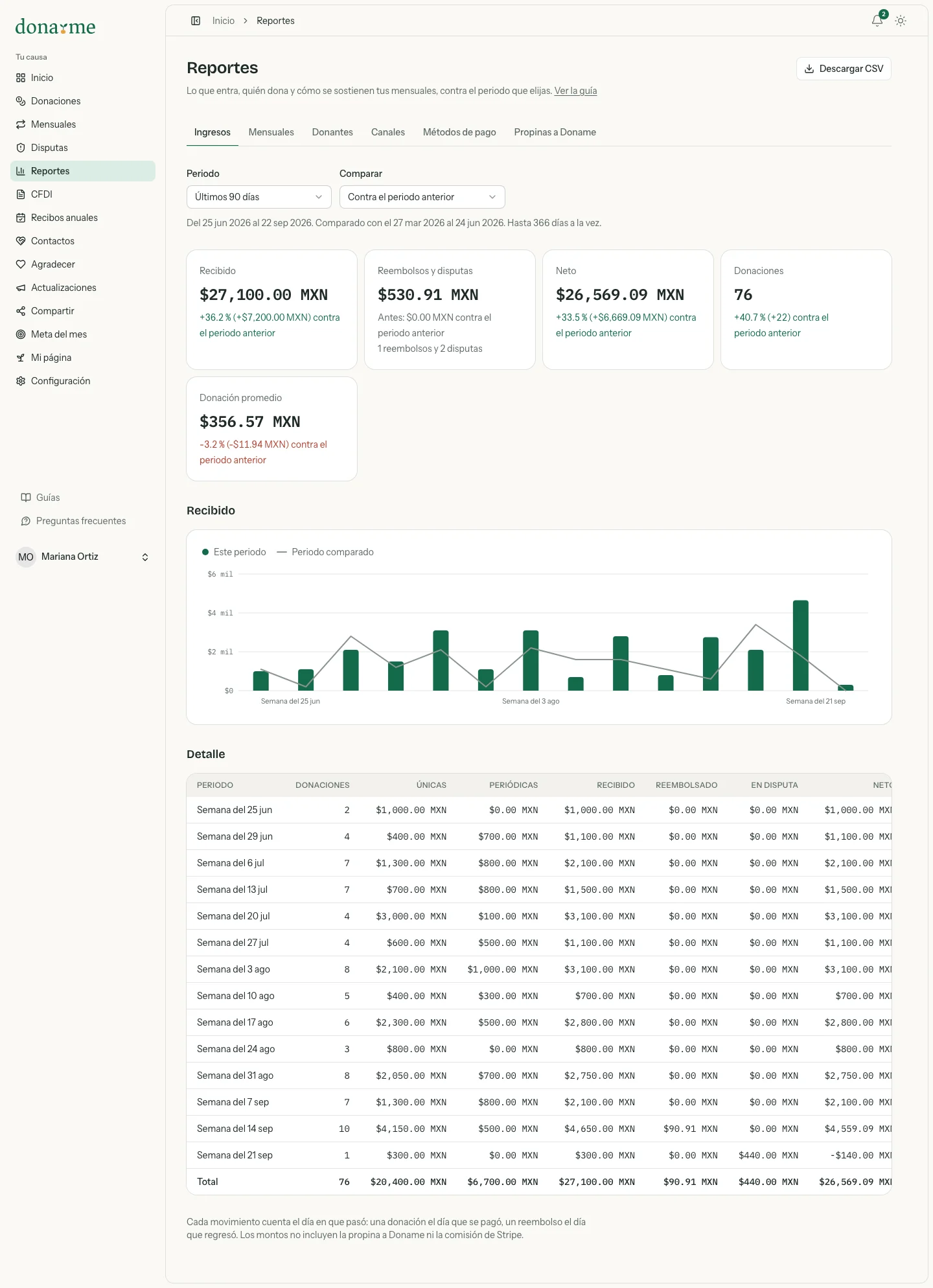Screen dimensions: 933x1288
Task: Click the doname logo
Action: [55, 27]
